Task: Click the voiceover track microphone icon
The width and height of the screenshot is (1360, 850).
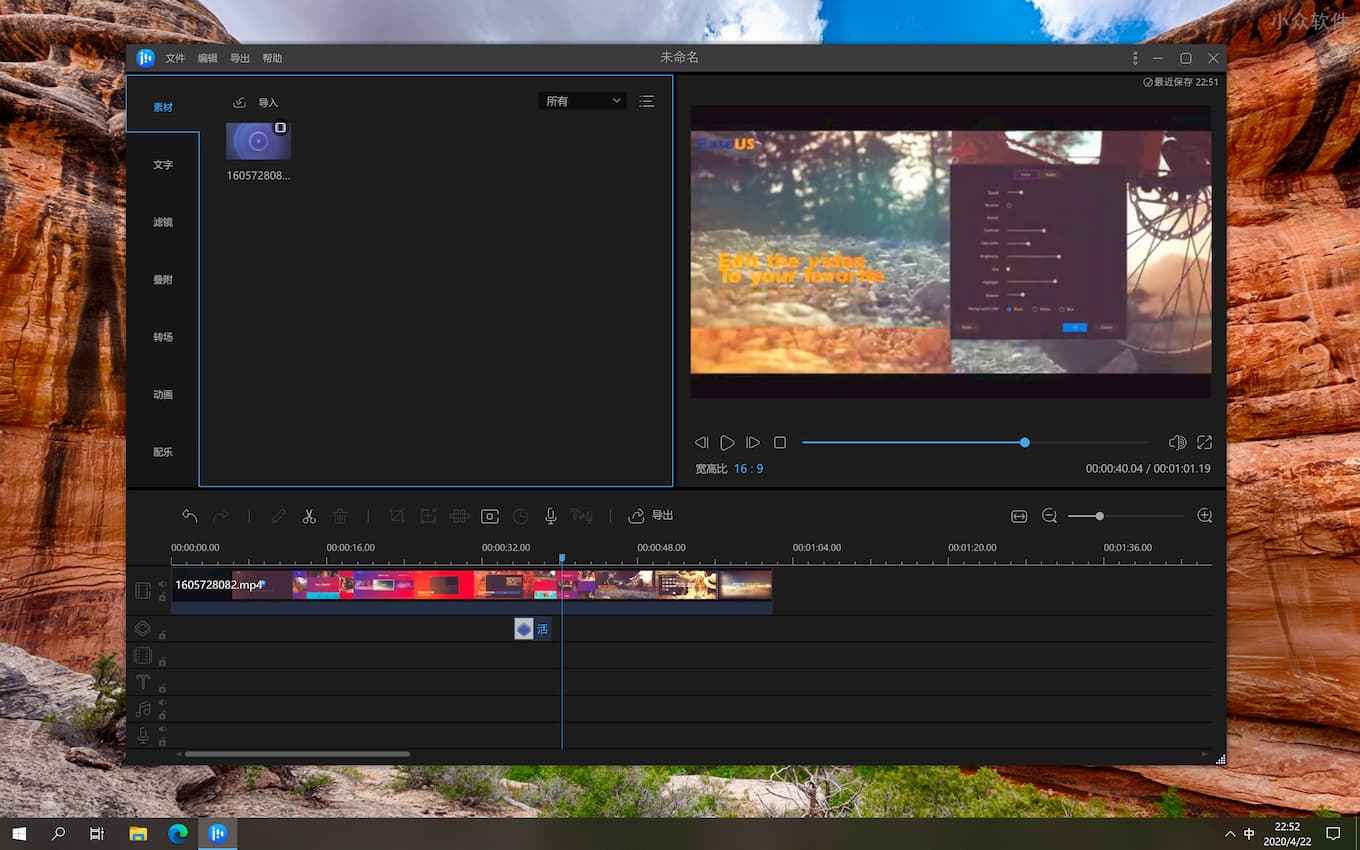Action: pos(143,736)
